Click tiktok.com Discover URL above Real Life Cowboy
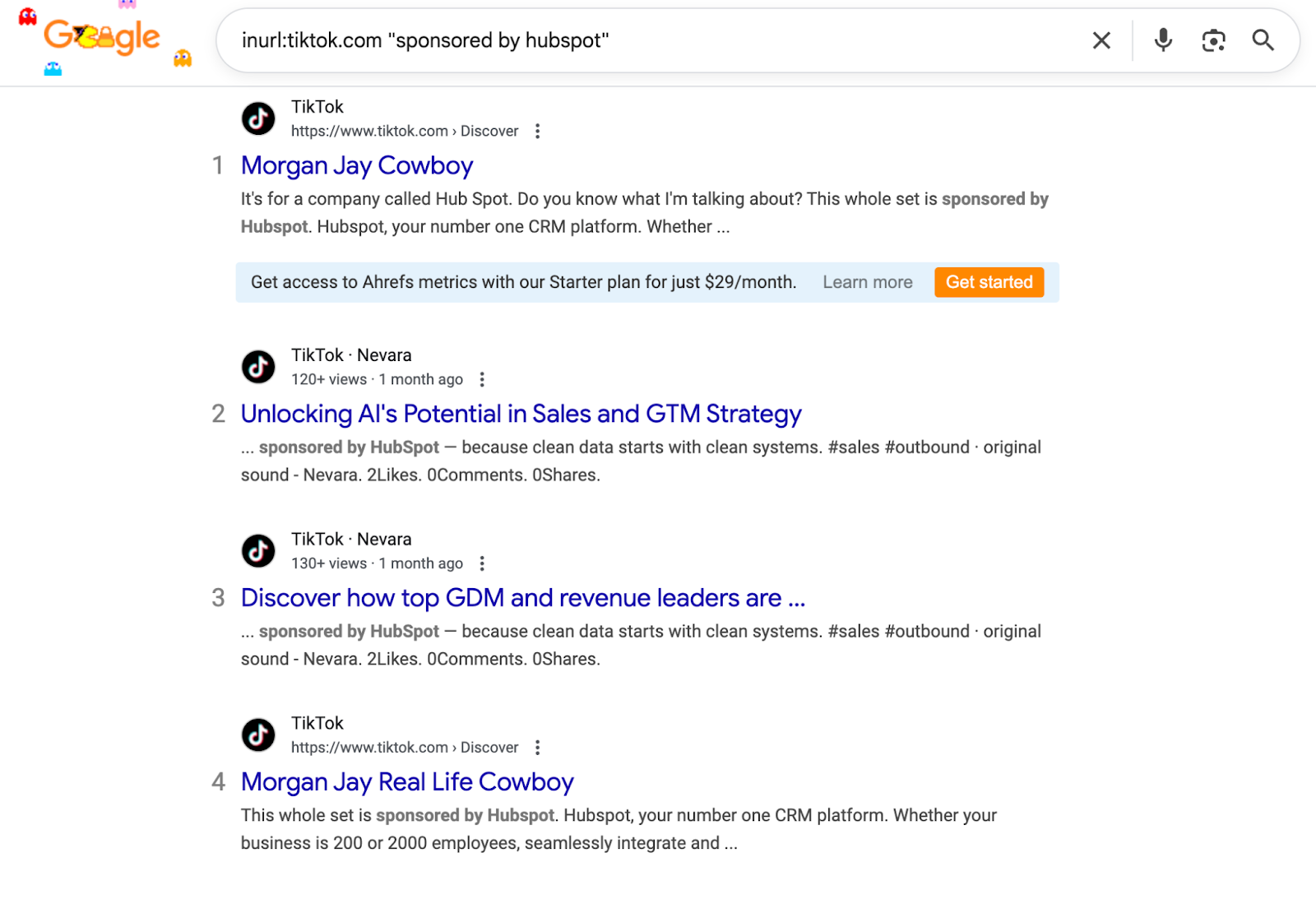The height and width of the screenshot is (899, 1316). (405, 748)
